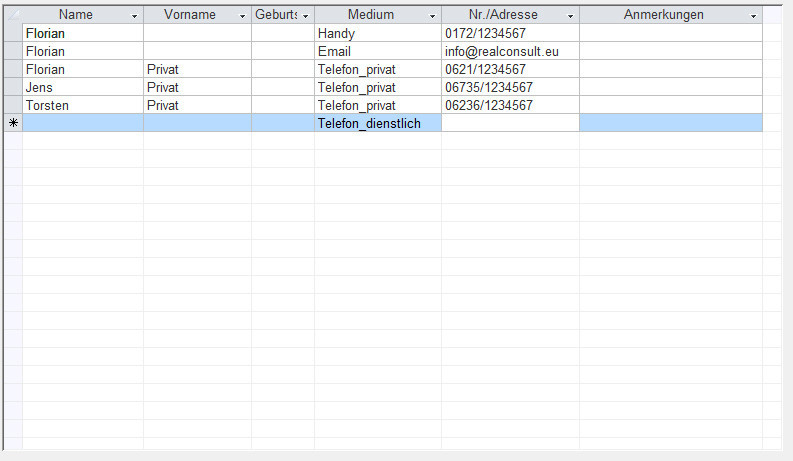
Task: Open the Medium column dropdown arrow
Action: pos(432,16)
